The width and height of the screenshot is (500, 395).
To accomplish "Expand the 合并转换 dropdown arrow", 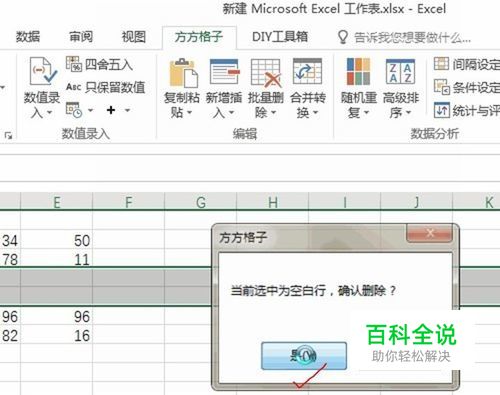I will (x=315, y=113).
